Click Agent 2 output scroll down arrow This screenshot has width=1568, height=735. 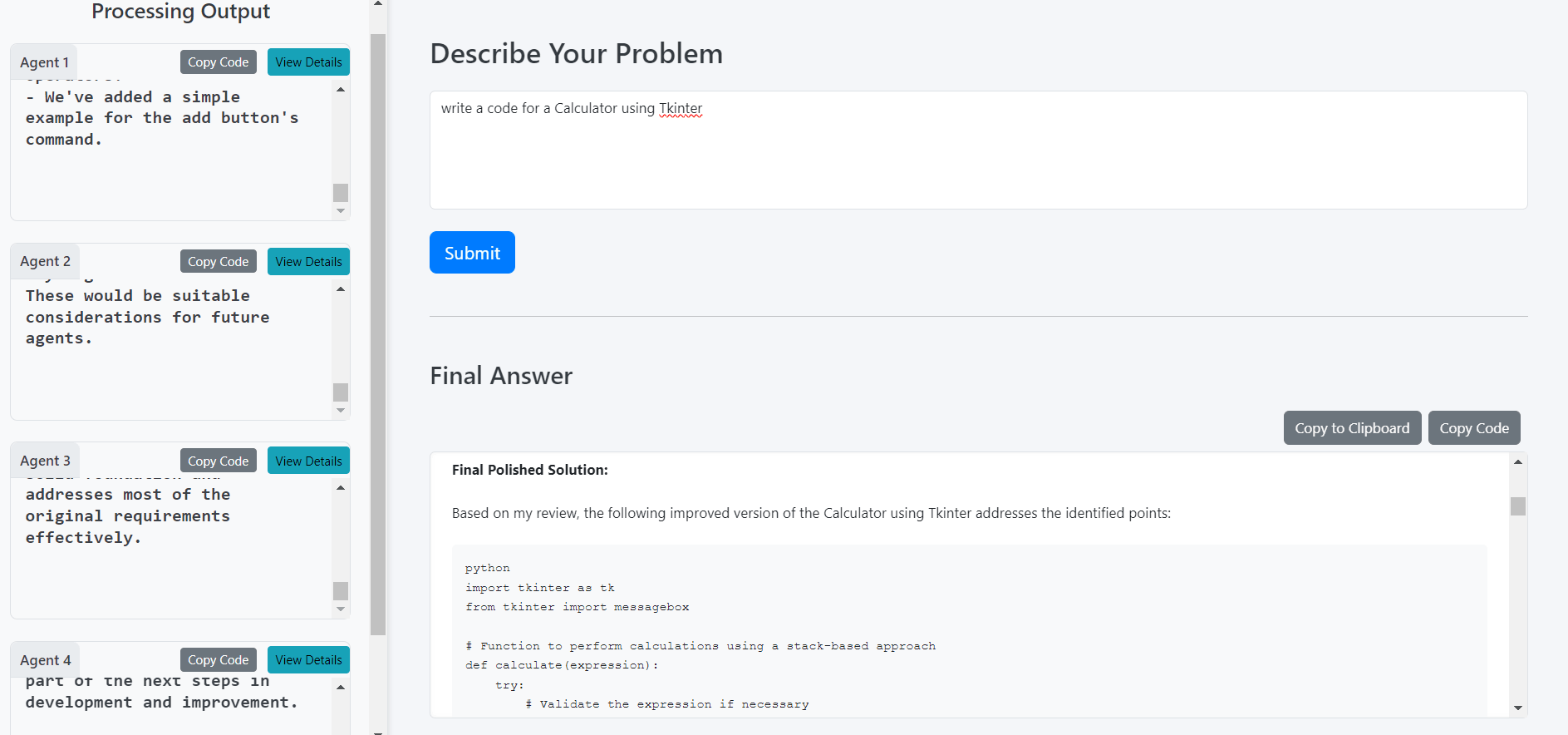(341, 411)
